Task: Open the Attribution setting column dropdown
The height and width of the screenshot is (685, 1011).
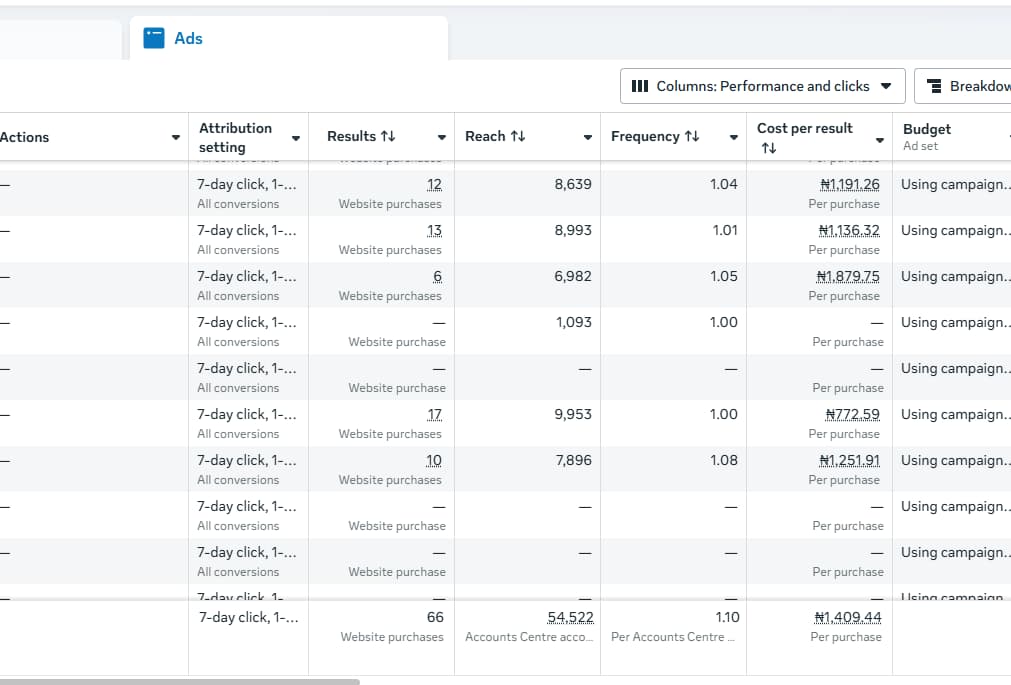Action: (295, 139)
